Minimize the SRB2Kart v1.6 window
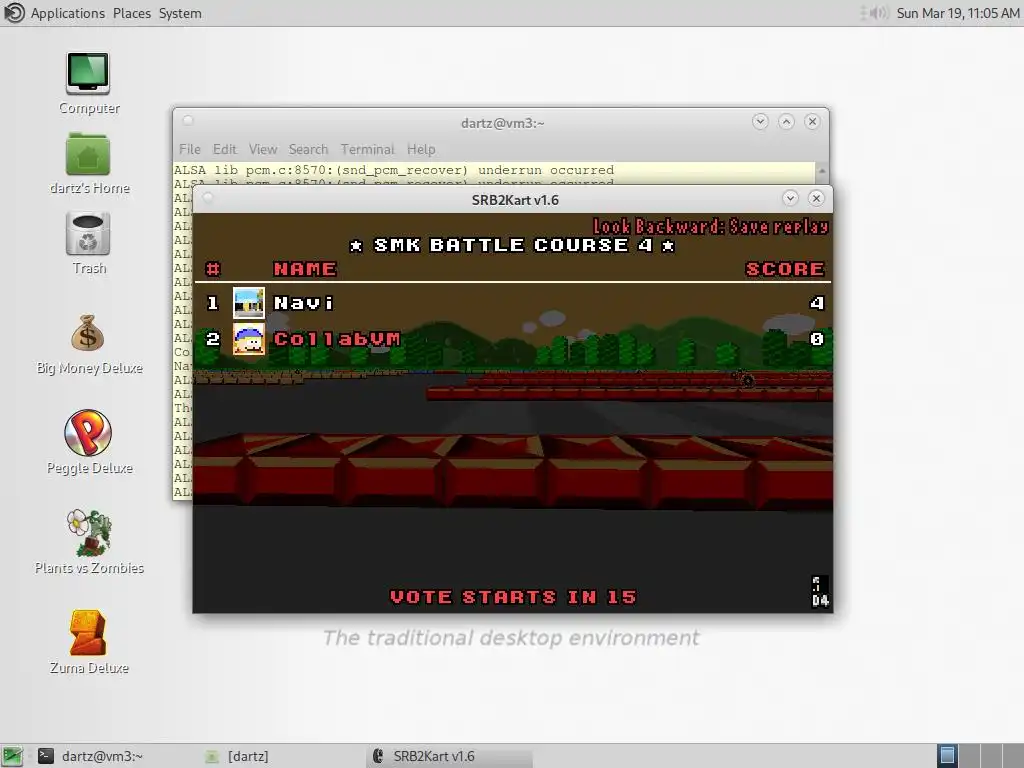The width and height of the screenshot is (1024, 768). coord(790,198)
